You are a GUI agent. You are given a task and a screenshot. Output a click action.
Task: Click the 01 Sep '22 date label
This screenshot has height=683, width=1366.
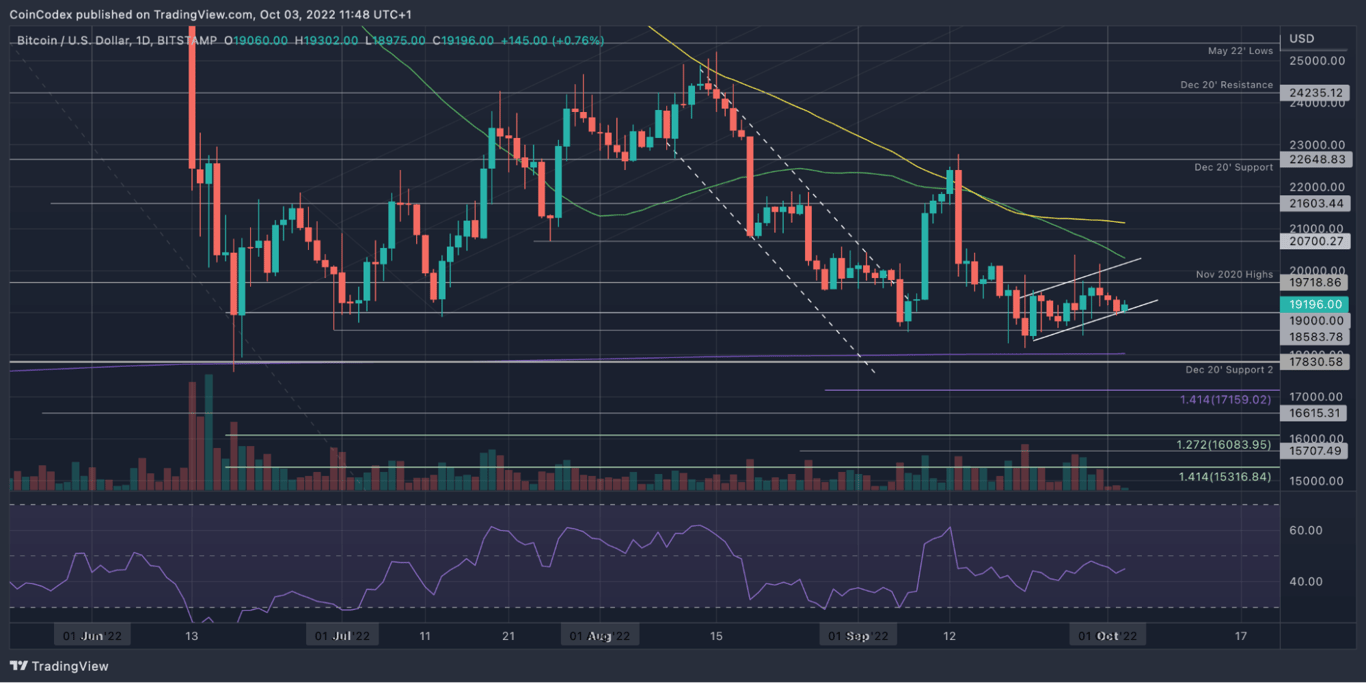[x=858, y=634]
